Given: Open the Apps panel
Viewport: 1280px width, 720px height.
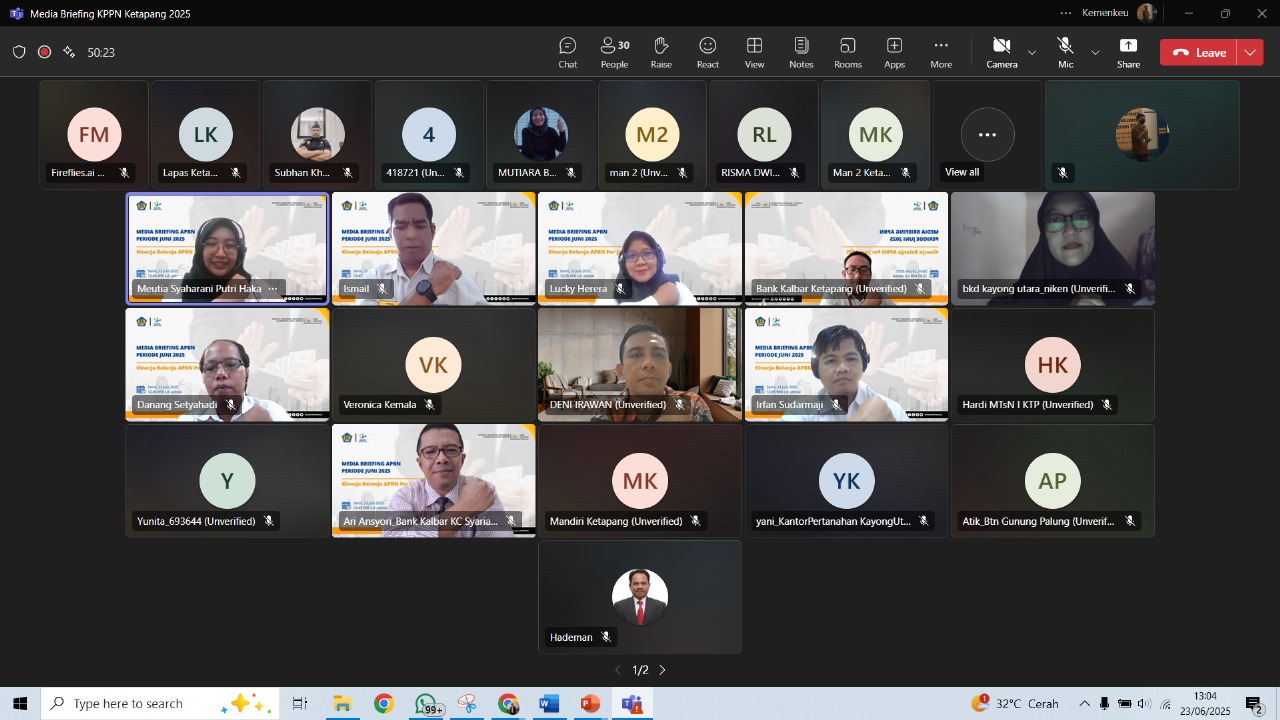Looking at the screenshot, I should [894, 52].
